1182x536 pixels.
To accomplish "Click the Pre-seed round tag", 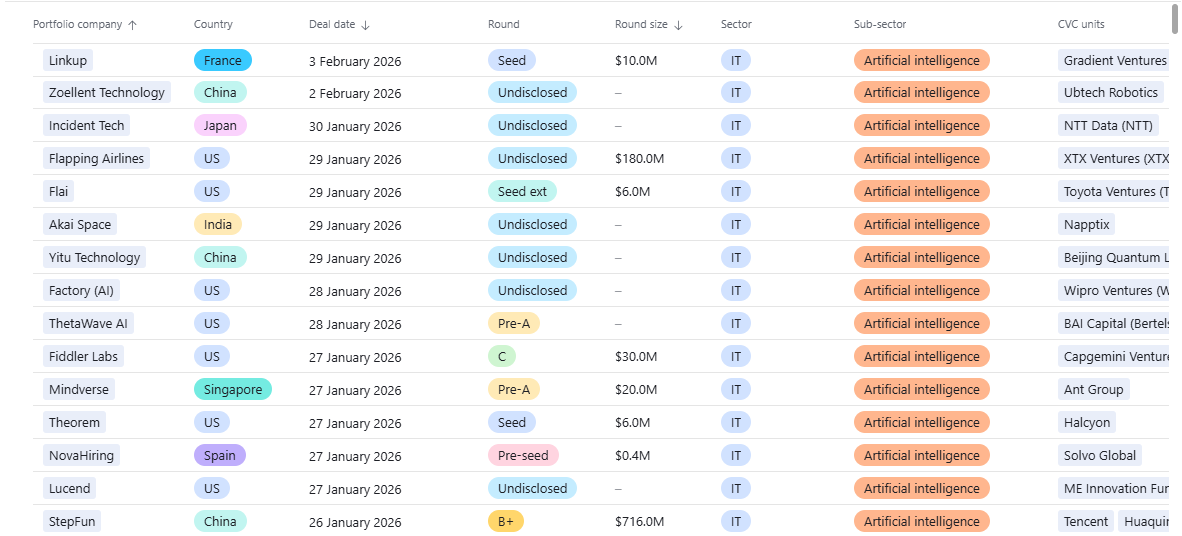I will tap(522, 456).
